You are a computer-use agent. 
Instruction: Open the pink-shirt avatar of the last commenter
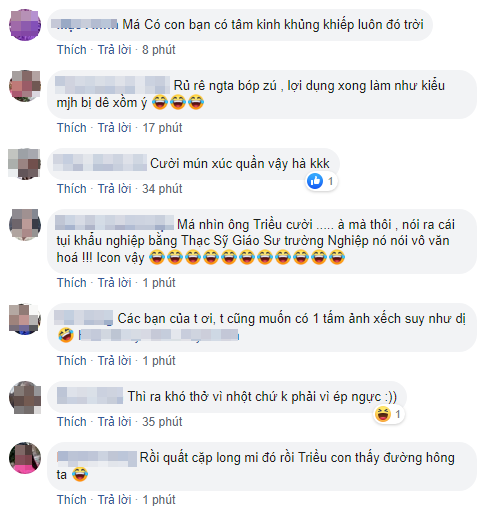coord(25,458)
